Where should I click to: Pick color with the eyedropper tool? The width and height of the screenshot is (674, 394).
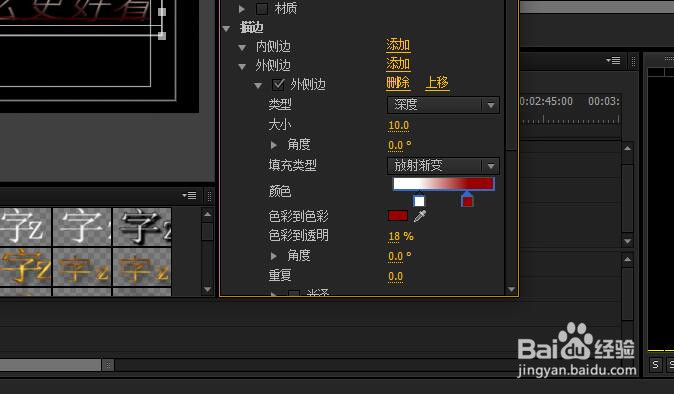coord(420,216)
